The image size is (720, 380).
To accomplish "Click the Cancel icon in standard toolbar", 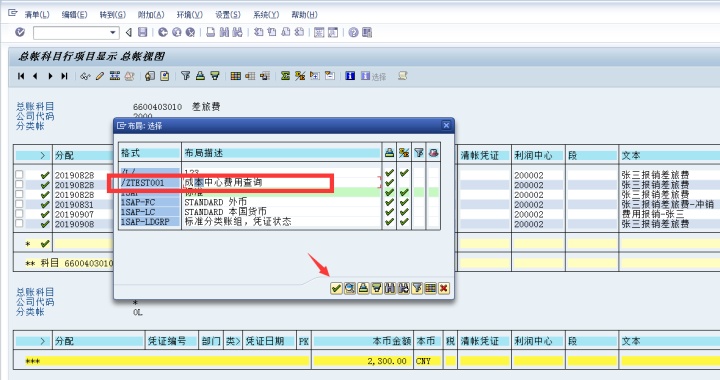I will coord(190,32).
